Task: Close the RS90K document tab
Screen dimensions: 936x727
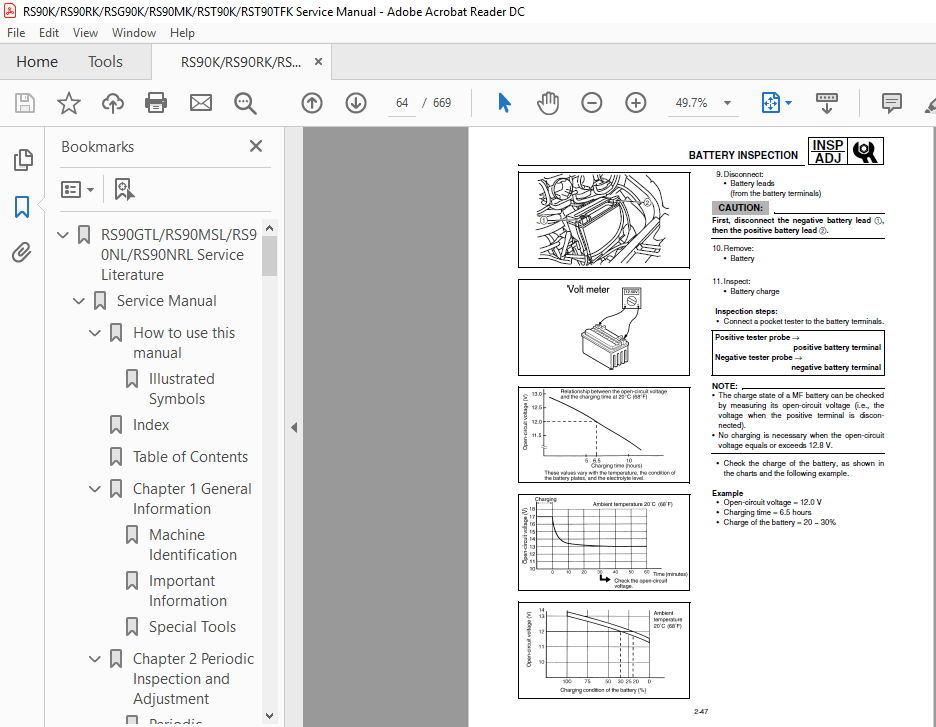Action: click(x=319, y=61)
